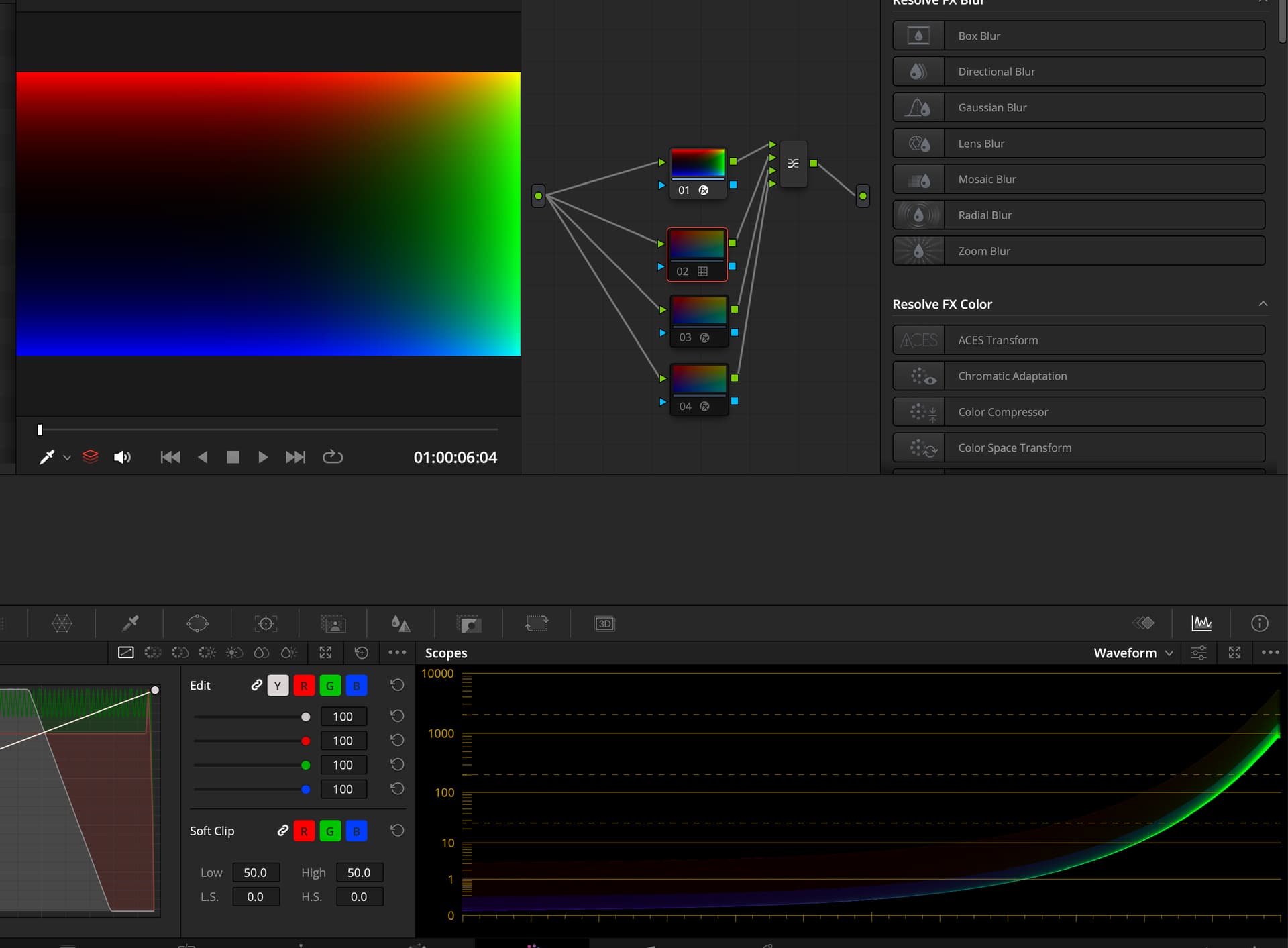Show the Scopes panel icon

(1201, 623)
